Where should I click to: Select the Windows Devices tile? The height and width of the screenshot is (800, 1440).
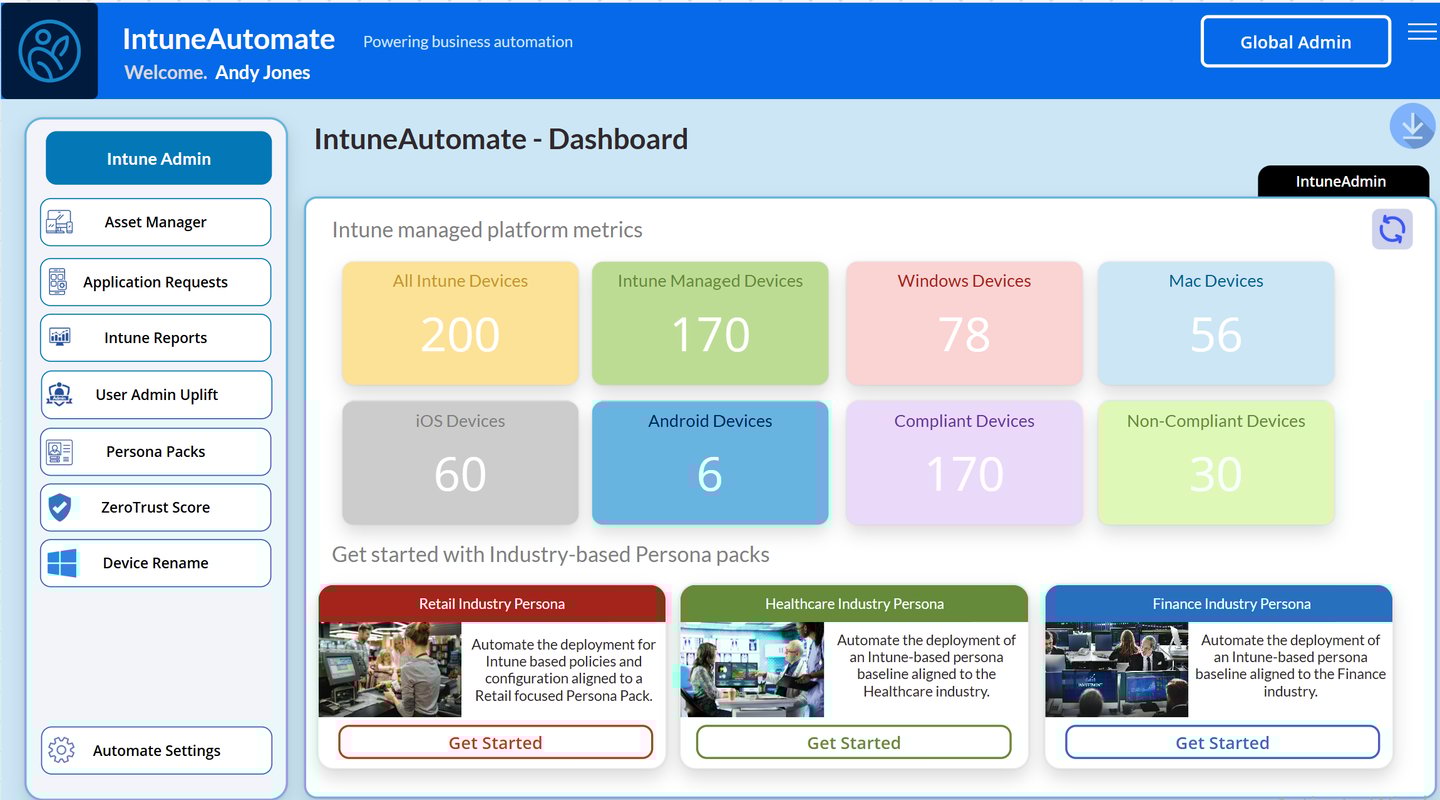tap(964, 323)
